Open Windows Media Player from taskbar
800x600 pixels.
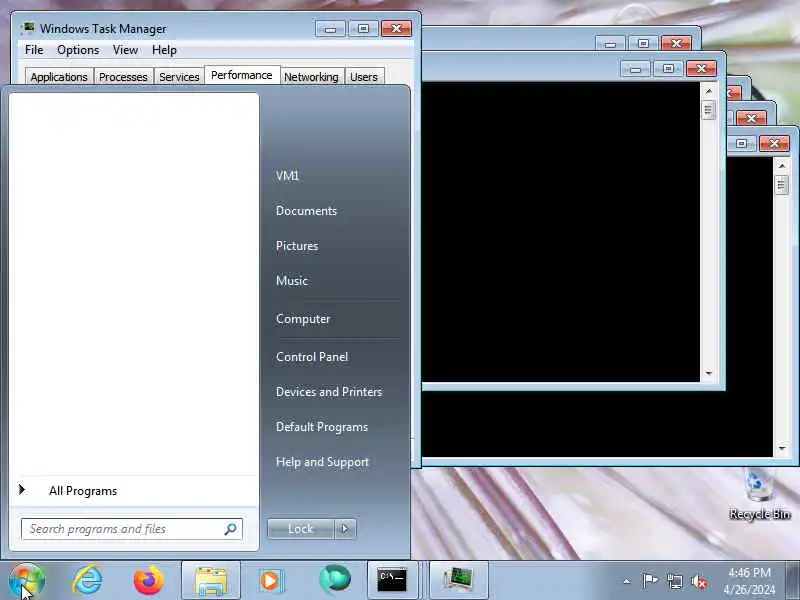click(271, 581)
